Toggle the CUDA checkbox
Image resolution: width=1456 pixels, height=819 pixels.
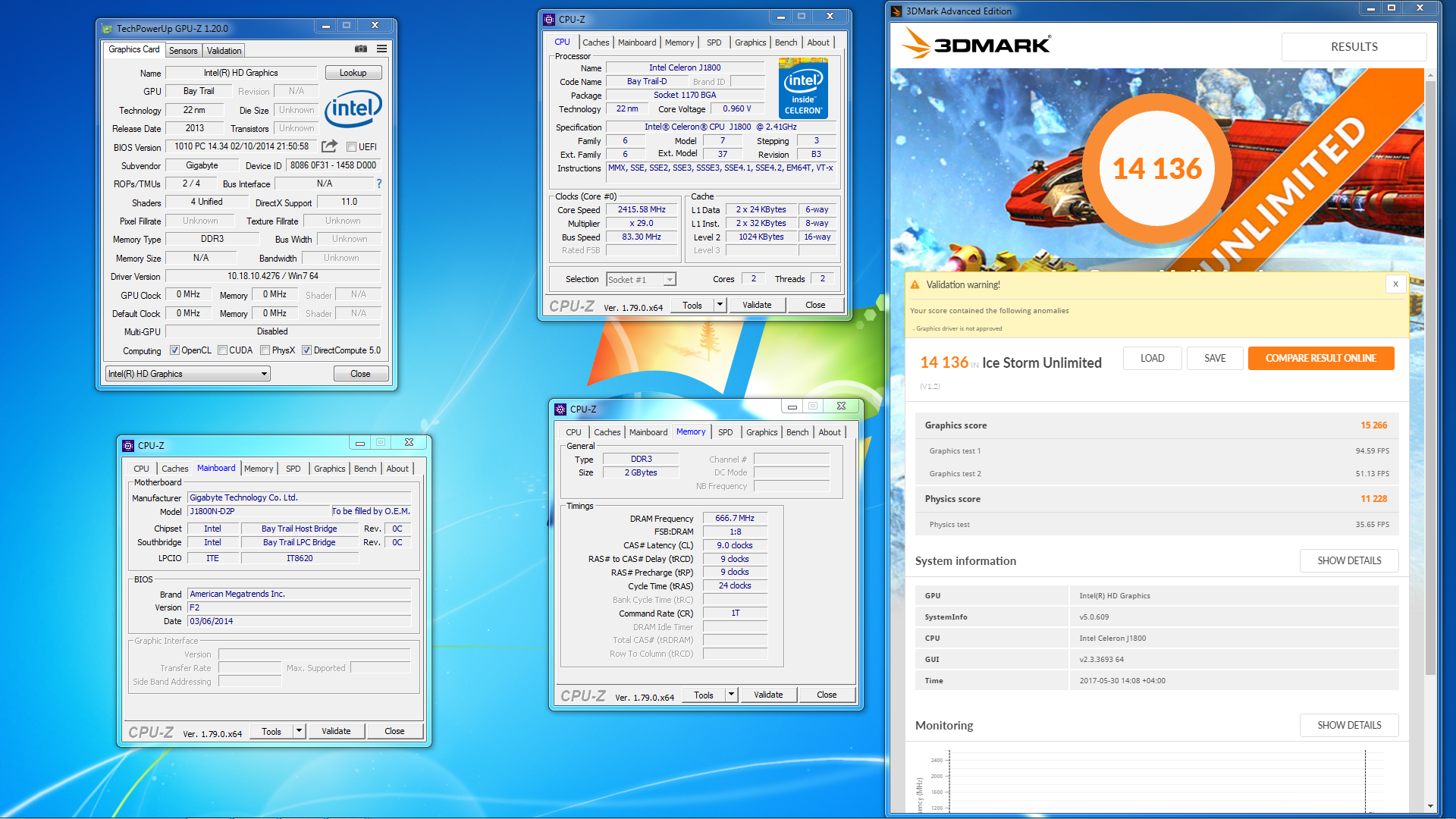223,350
